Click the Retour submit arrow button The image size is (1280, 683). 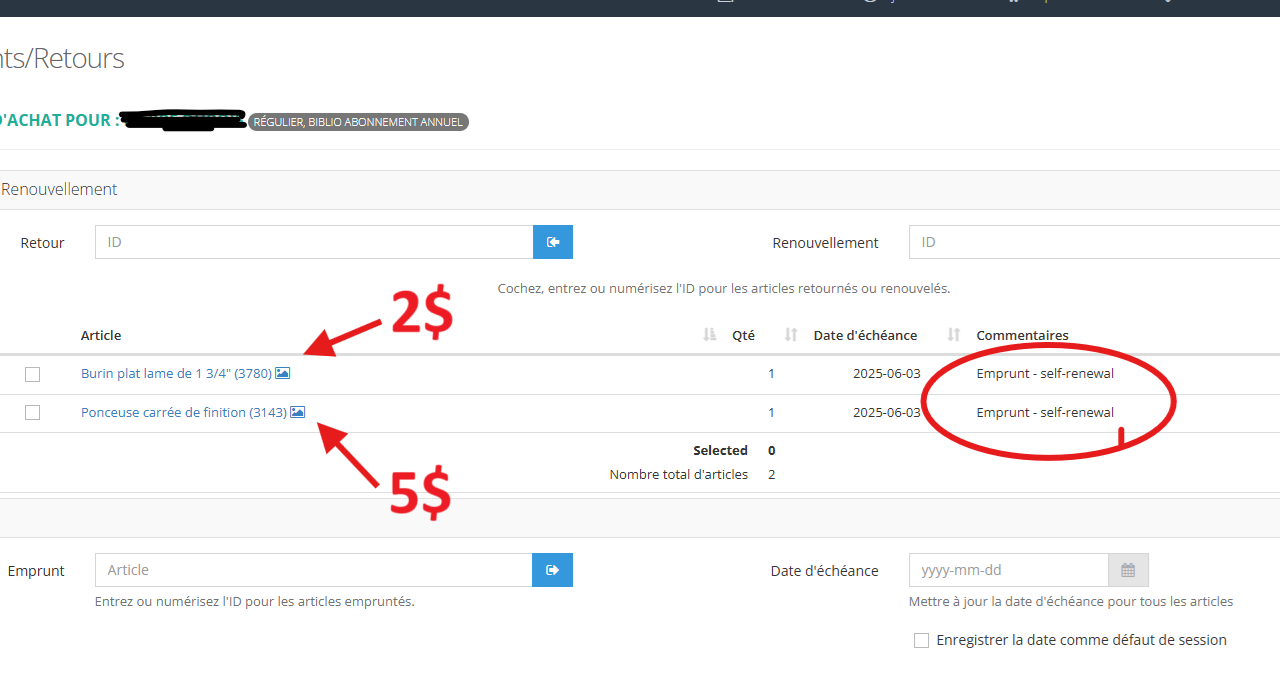(x=552, y=242)
